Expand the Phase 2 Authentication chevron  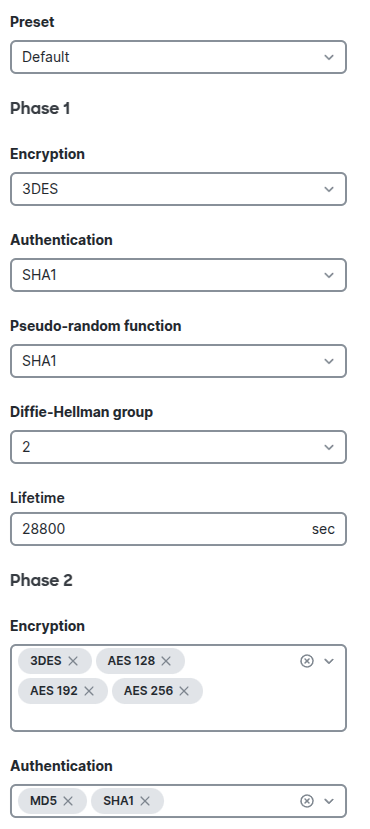point(329,801)
